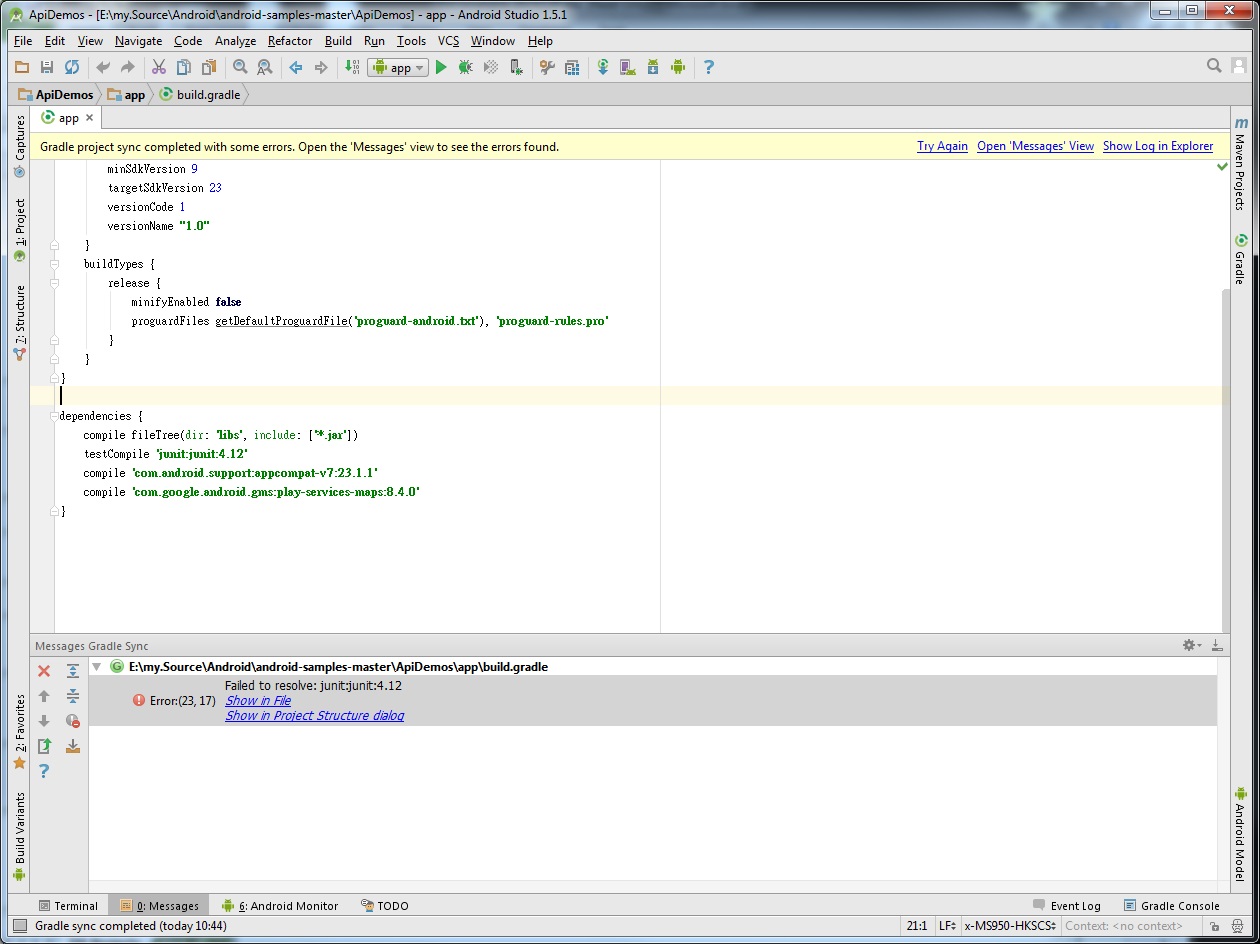Open Messages panel gear settings dropdown
The image size is (1260, 944).
pyautogui.click(x=1191, y=645)
